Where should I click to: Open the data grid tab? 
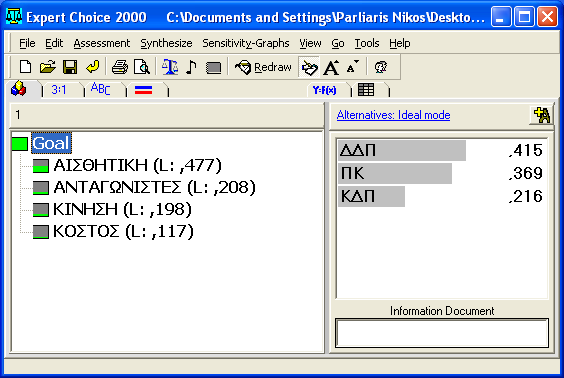366,90
